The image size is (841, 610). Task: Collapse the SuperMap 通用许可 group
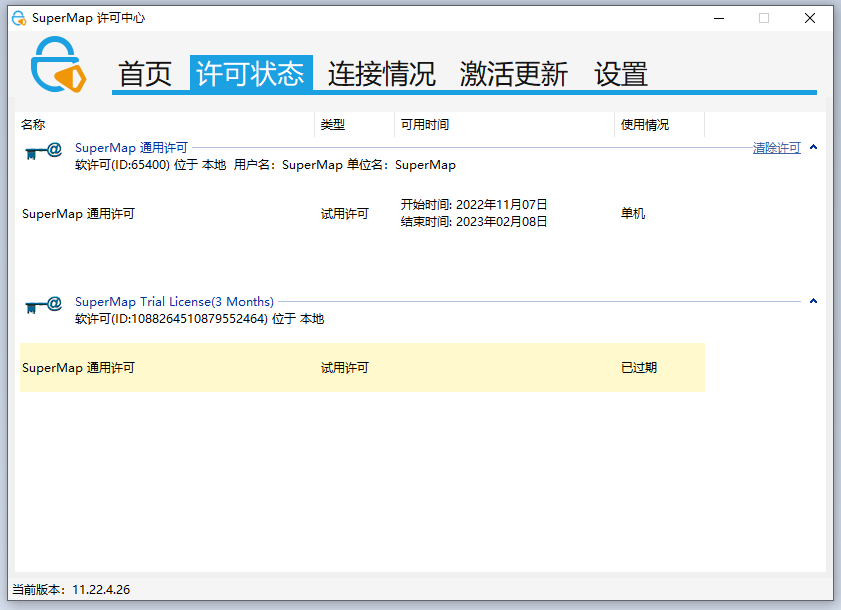(x=813, y=147)
